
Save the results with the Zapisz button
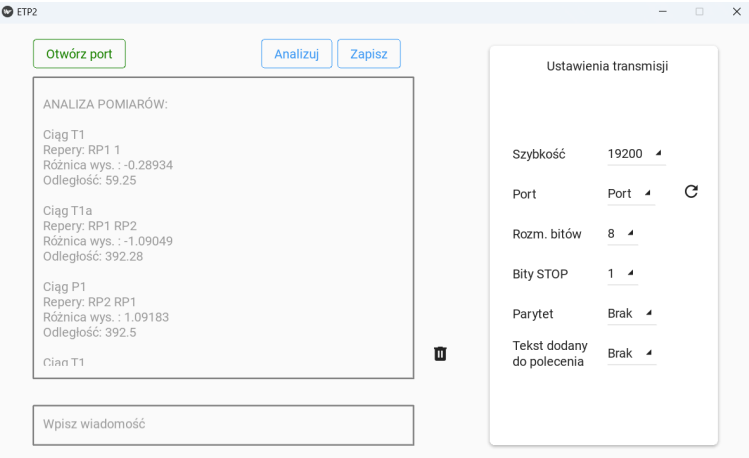tap(369, 54)
